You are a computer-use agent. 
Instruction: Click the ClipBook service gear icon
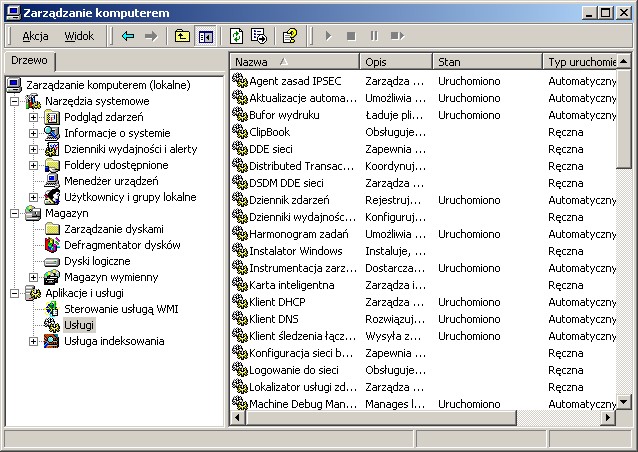tap(240, 131)
